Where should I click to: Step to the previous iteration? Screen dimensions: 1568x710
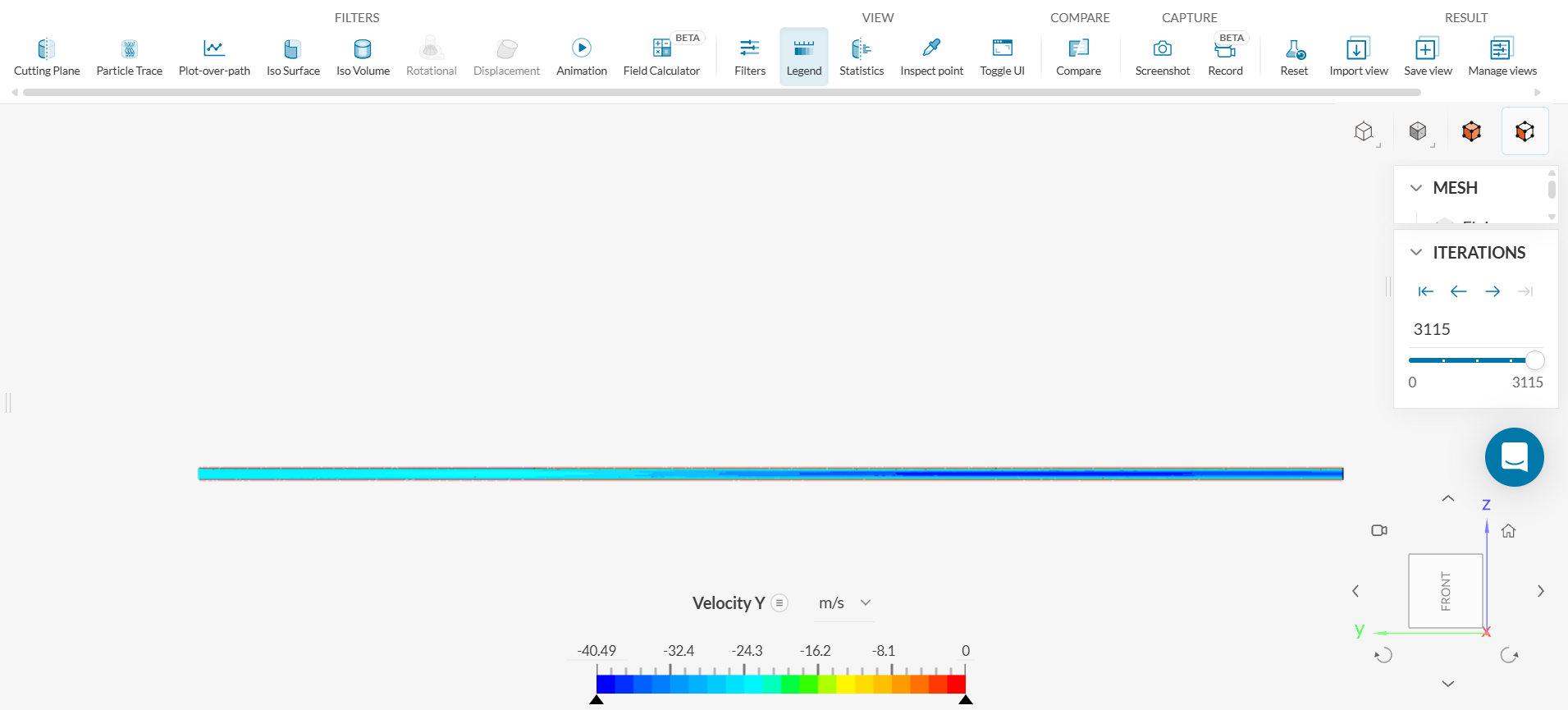tap(1459, 291)
